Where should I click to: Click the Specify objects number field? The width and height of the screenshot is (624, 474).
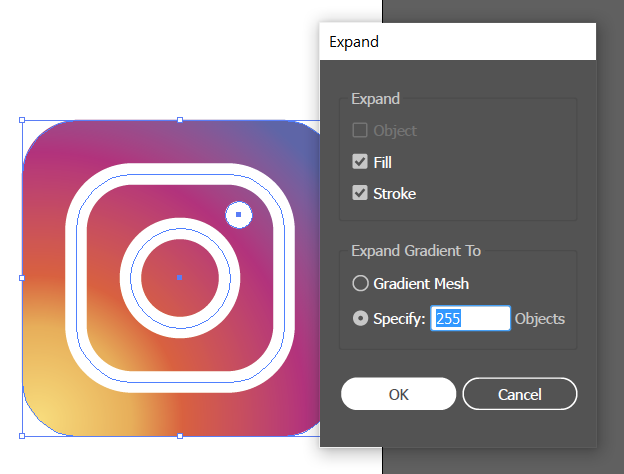click(470, 318)
